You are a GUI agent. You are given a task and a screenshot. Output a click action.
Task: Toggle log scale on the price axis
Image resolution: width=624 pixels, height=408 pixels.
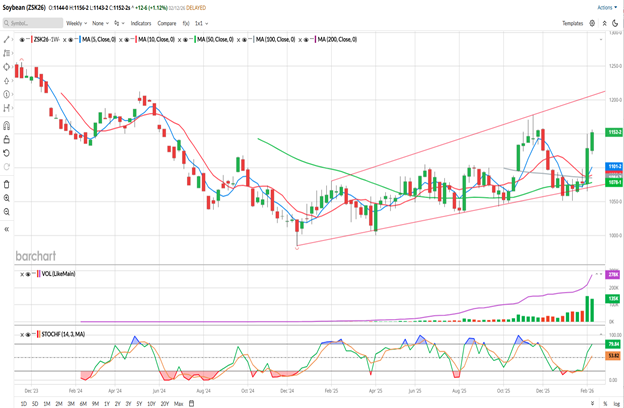[x=616, y=404]
